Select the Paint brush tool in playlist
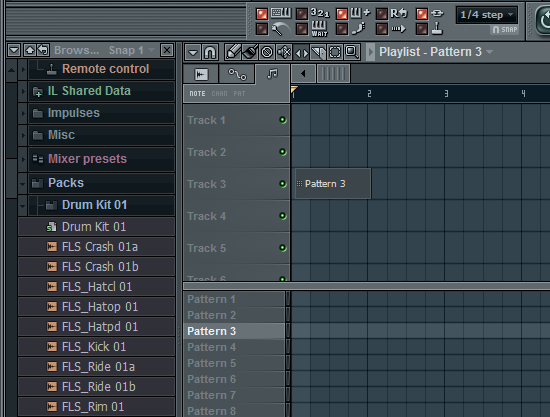 pyautogui.click(x=250, y=52)
